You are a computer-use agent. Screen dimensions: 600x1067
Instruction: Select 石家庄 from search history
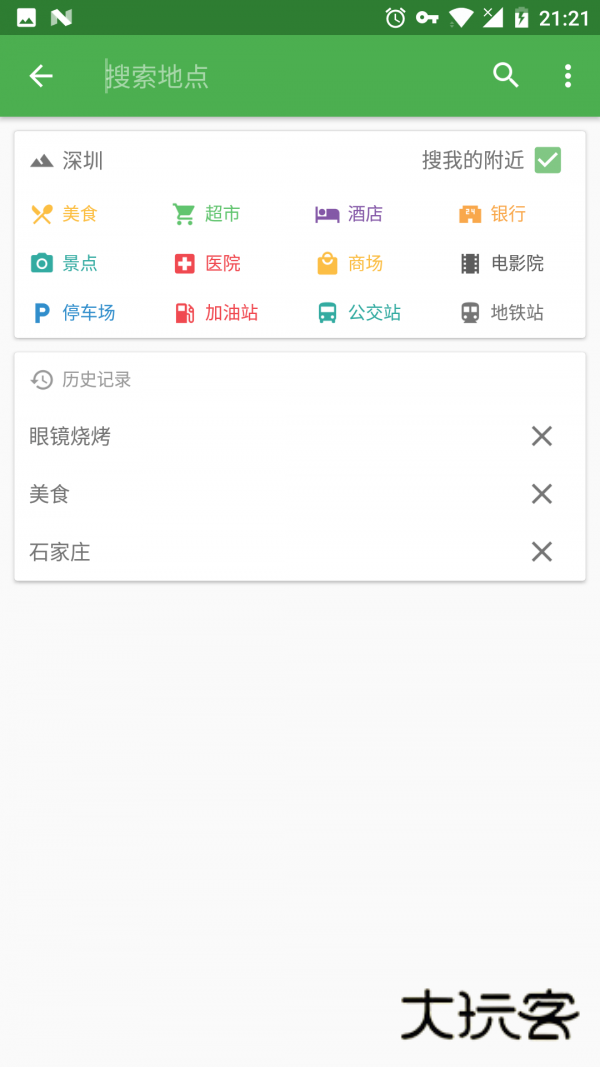pyautogui.click(x=59, y=551)
